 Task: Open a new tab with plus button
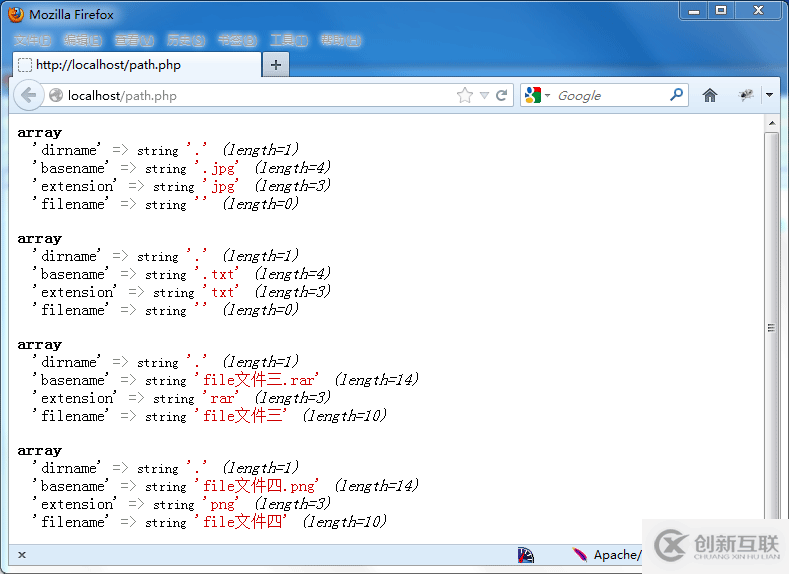275,65
